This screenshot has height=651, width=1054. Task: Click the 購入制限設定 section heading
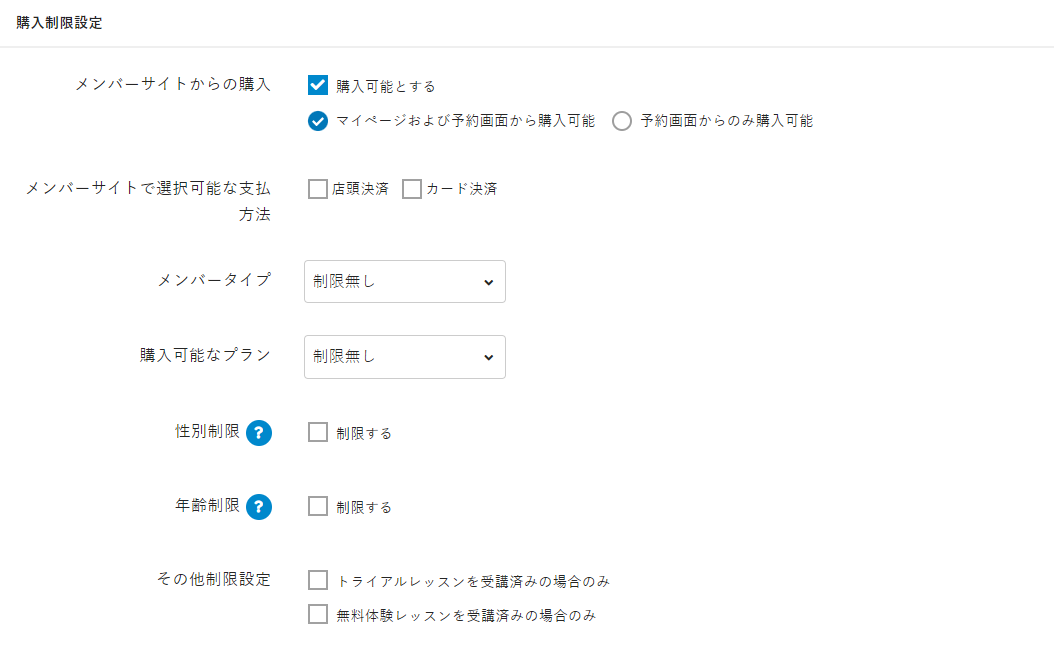point(59,23)
